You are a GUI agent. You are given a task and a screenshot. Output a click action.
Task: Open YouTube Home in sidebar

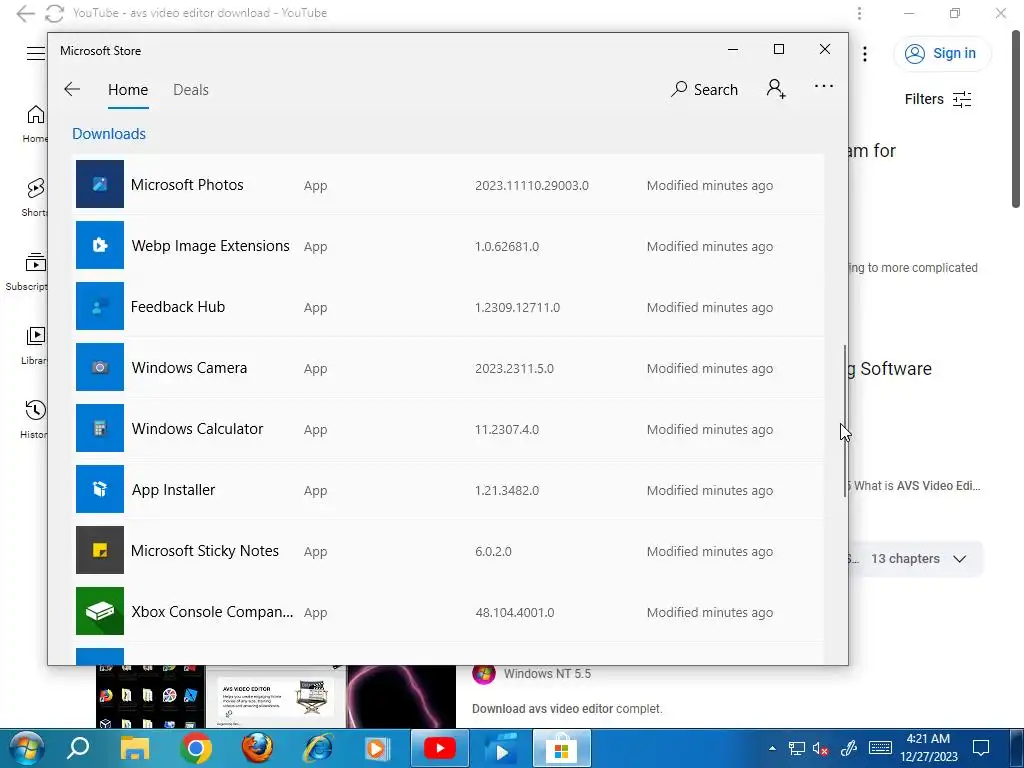pos(35,124)
